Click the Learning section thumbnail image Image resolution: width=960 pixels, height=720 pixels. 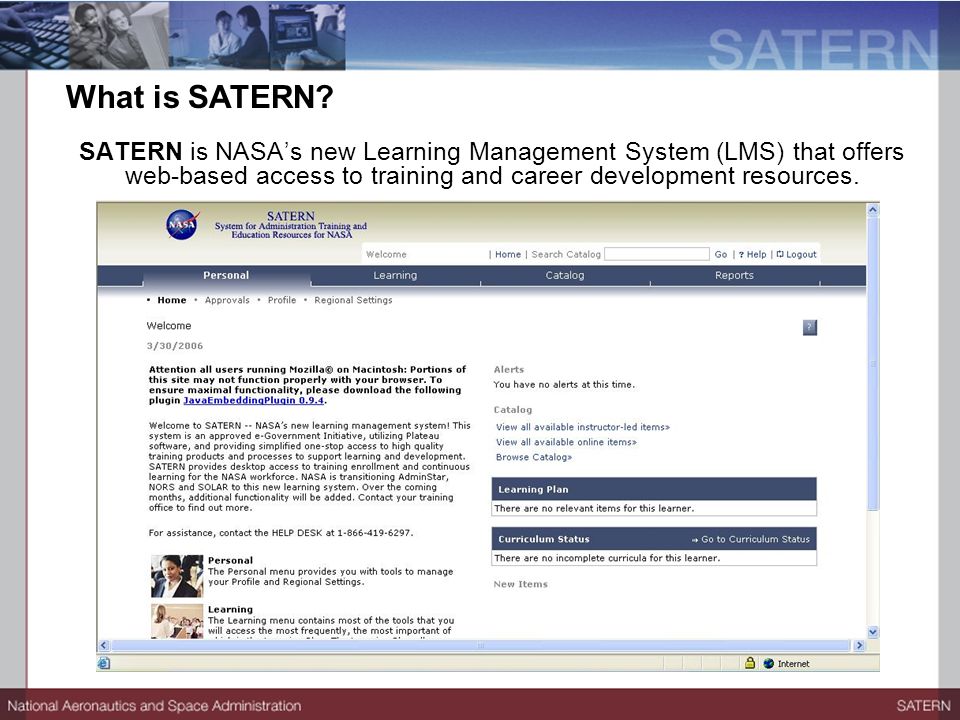point(177,621)
